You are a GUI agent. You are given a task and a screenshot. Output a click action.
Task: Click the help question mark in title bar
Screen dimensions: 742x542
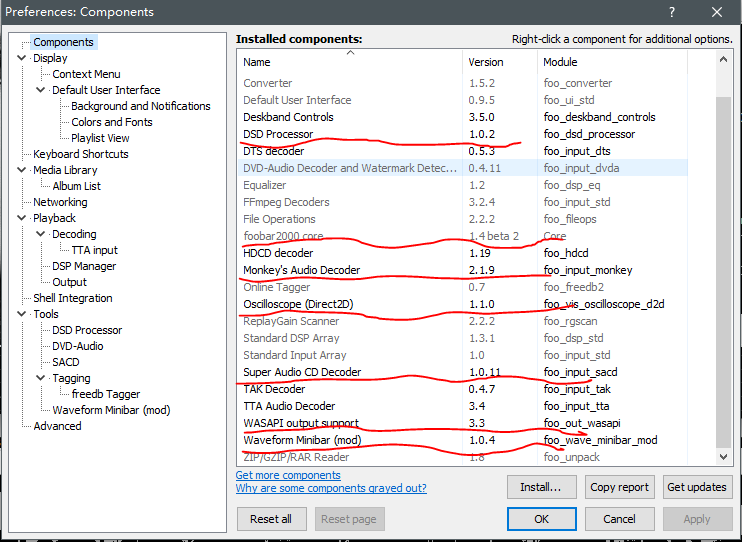671,13
